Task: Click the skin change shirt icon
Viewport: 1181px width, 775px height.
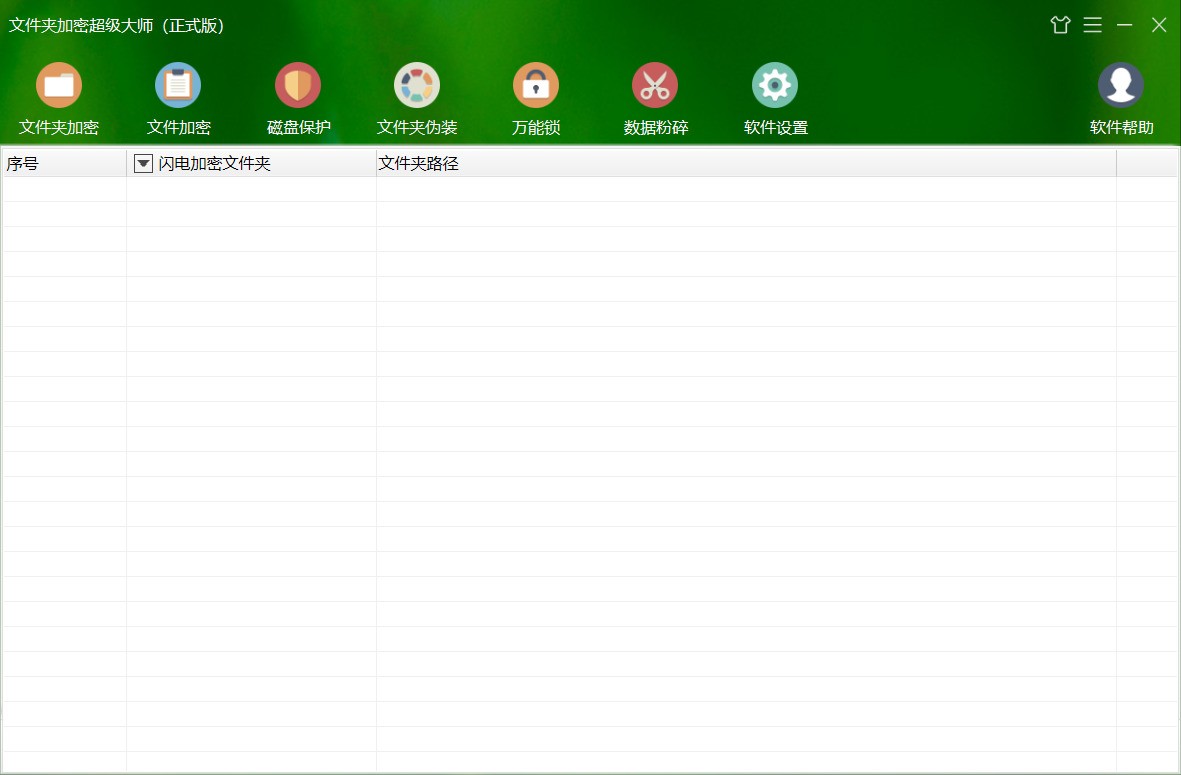Action: (1060, 25)
